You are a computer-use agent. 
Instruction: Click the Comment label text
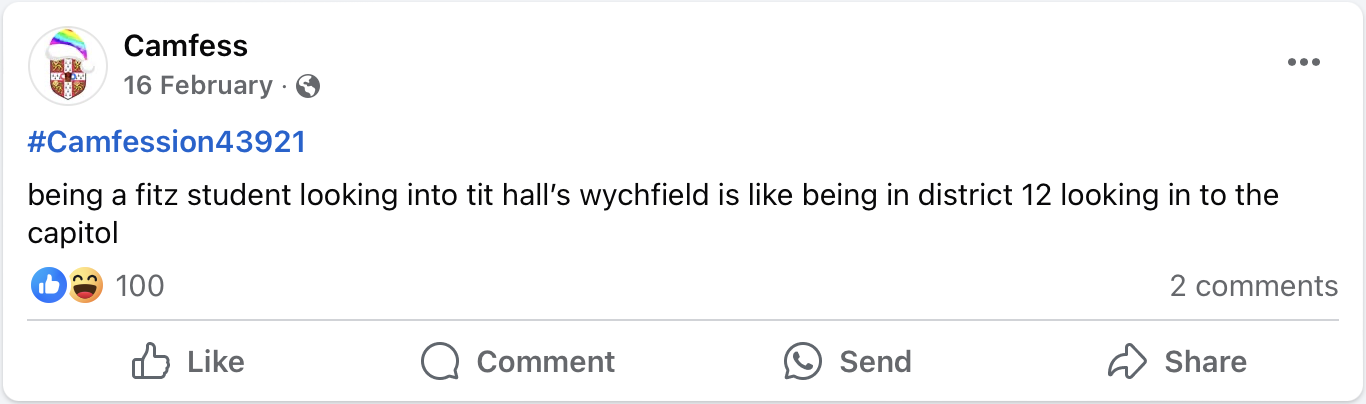point(545,361)
